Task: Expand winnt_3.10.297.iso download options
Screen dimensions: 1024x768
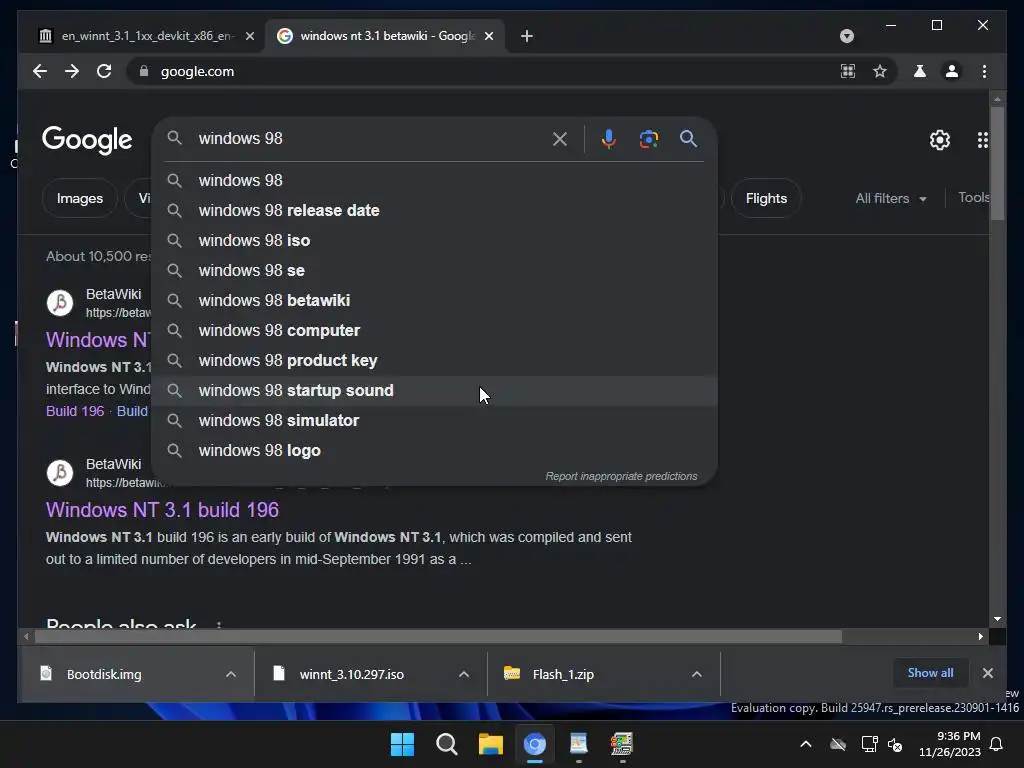Action: pyautogui.click(x=464, y=674)
